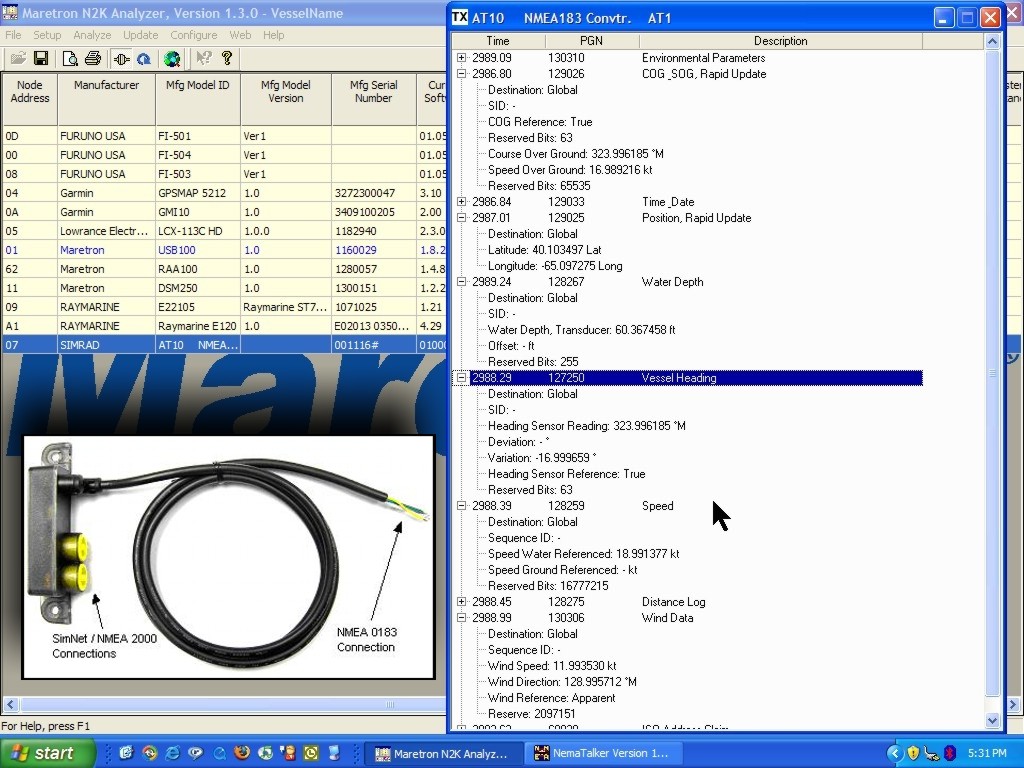
Task: Click the TX icon in AT10 window title
Action: click(x=460, y=18)
